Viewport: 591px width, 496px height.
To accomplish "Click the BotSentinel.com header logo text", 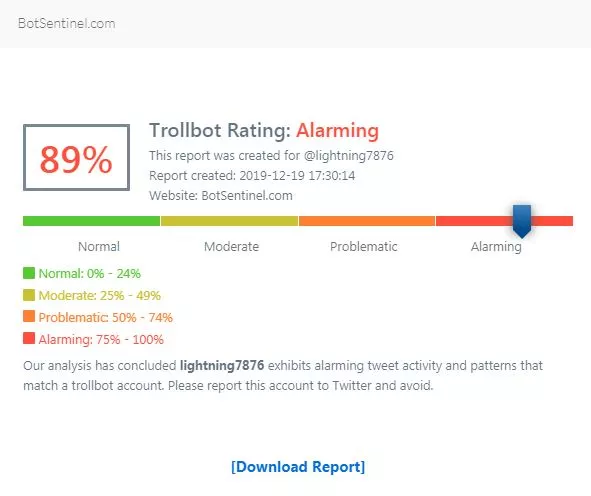I will point(67,23).
